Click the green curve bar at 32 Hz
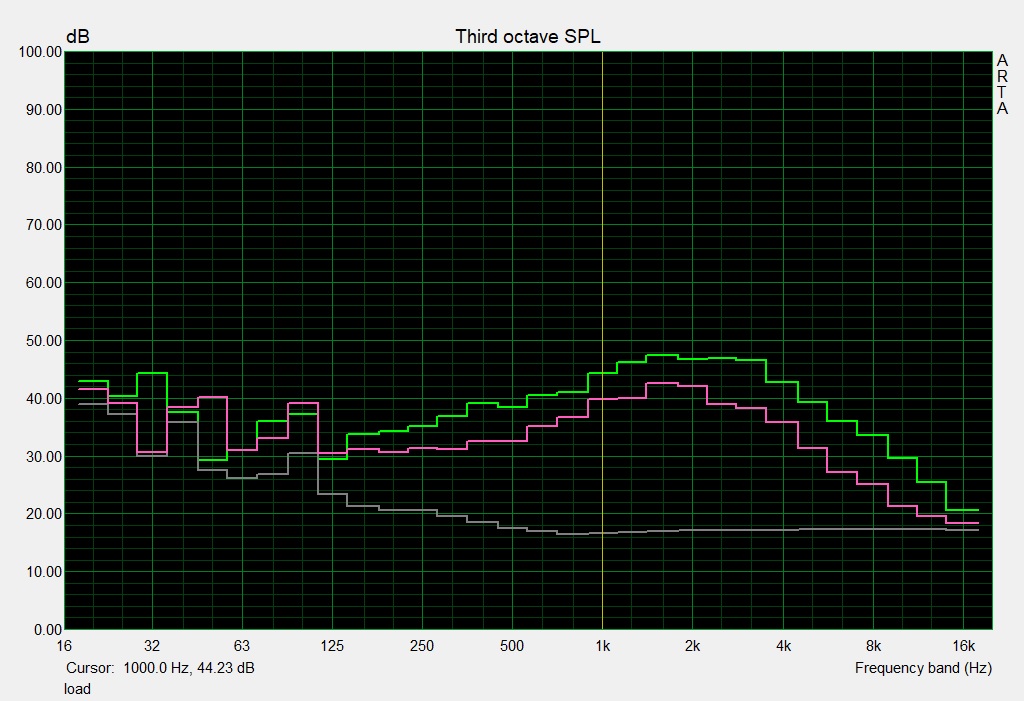This screenshot has height=701, width=1024. [x=152, y=373]
